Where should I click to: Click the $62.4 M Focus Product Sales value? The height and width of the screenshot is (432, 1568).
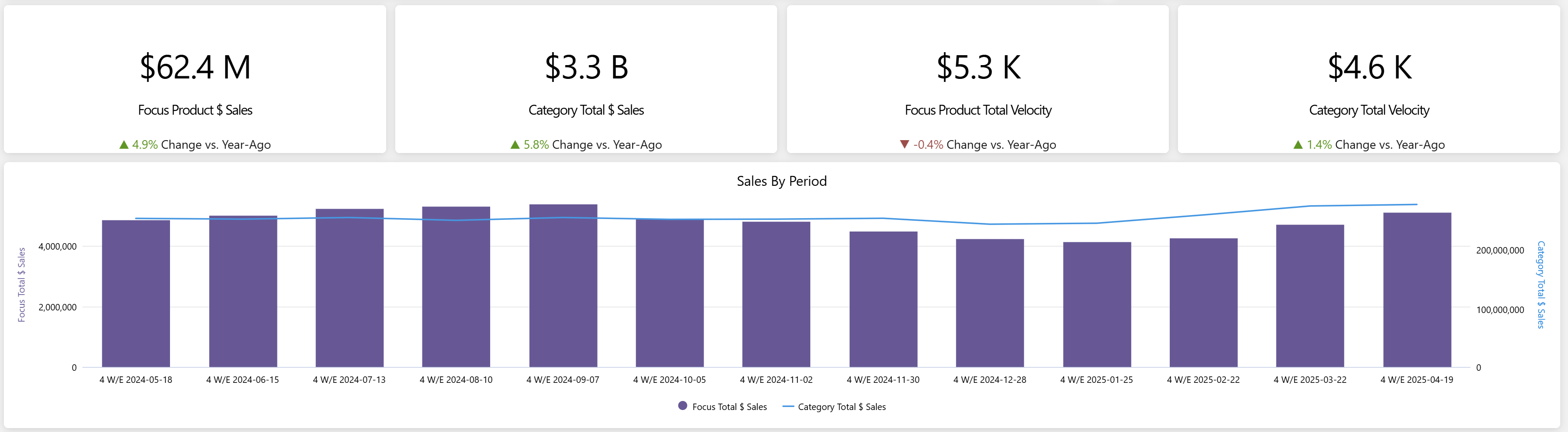coord(195,67)
